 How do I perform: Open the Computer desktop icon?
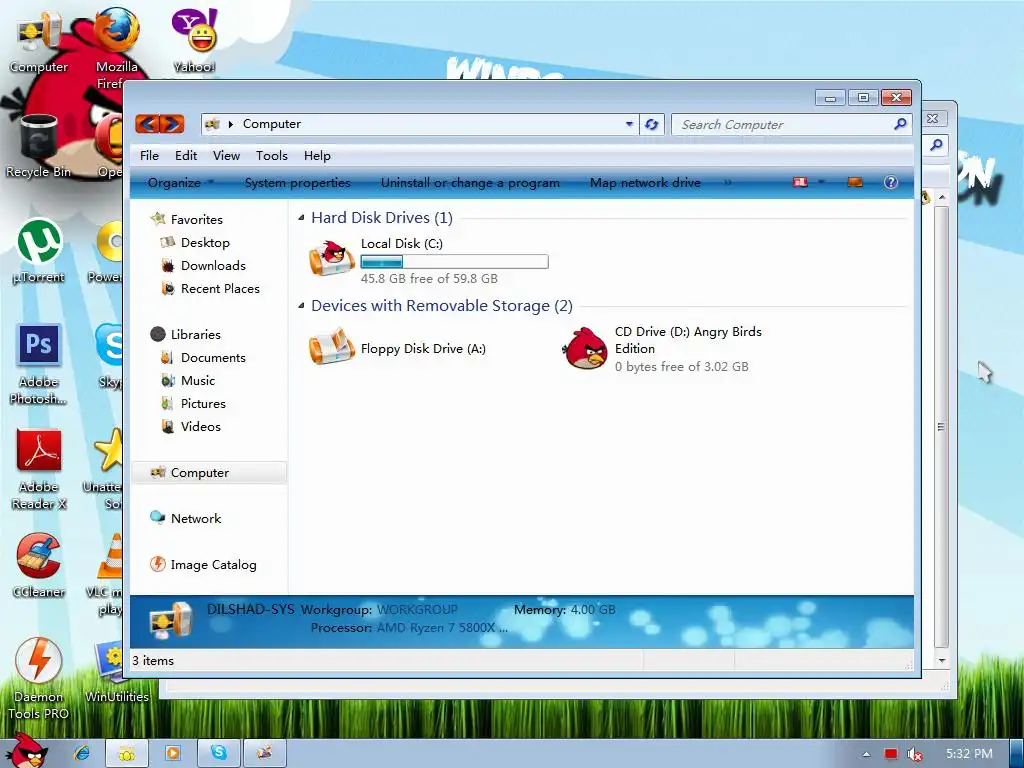coord(39,40)
